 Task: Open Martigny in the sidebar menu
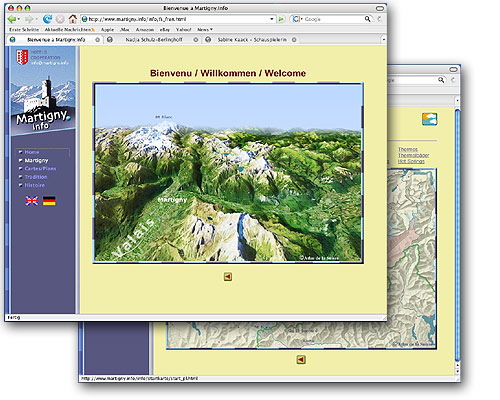tap(36, 160)
